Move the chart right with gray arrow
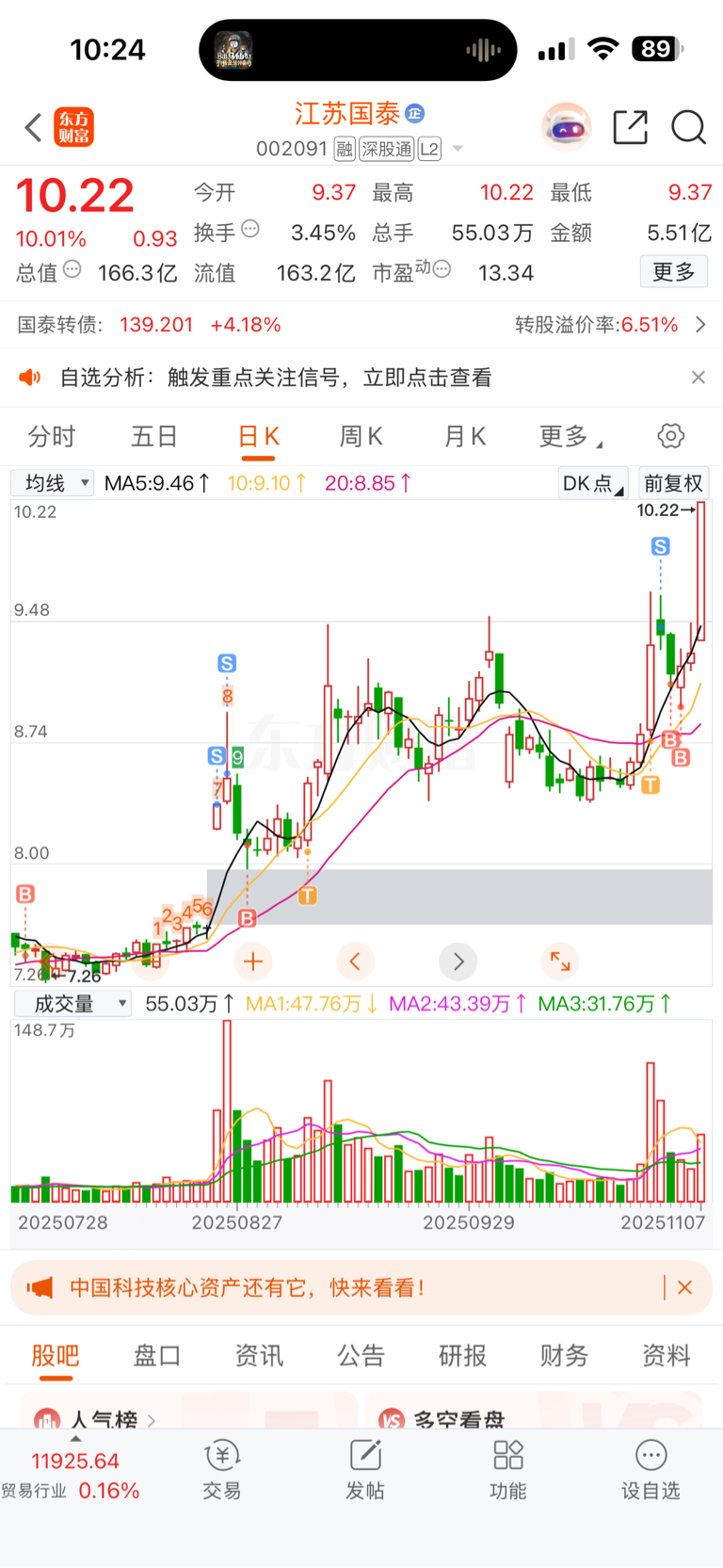Image resolution: width=723 pixels, height=1568 pixels. (458, 962)
